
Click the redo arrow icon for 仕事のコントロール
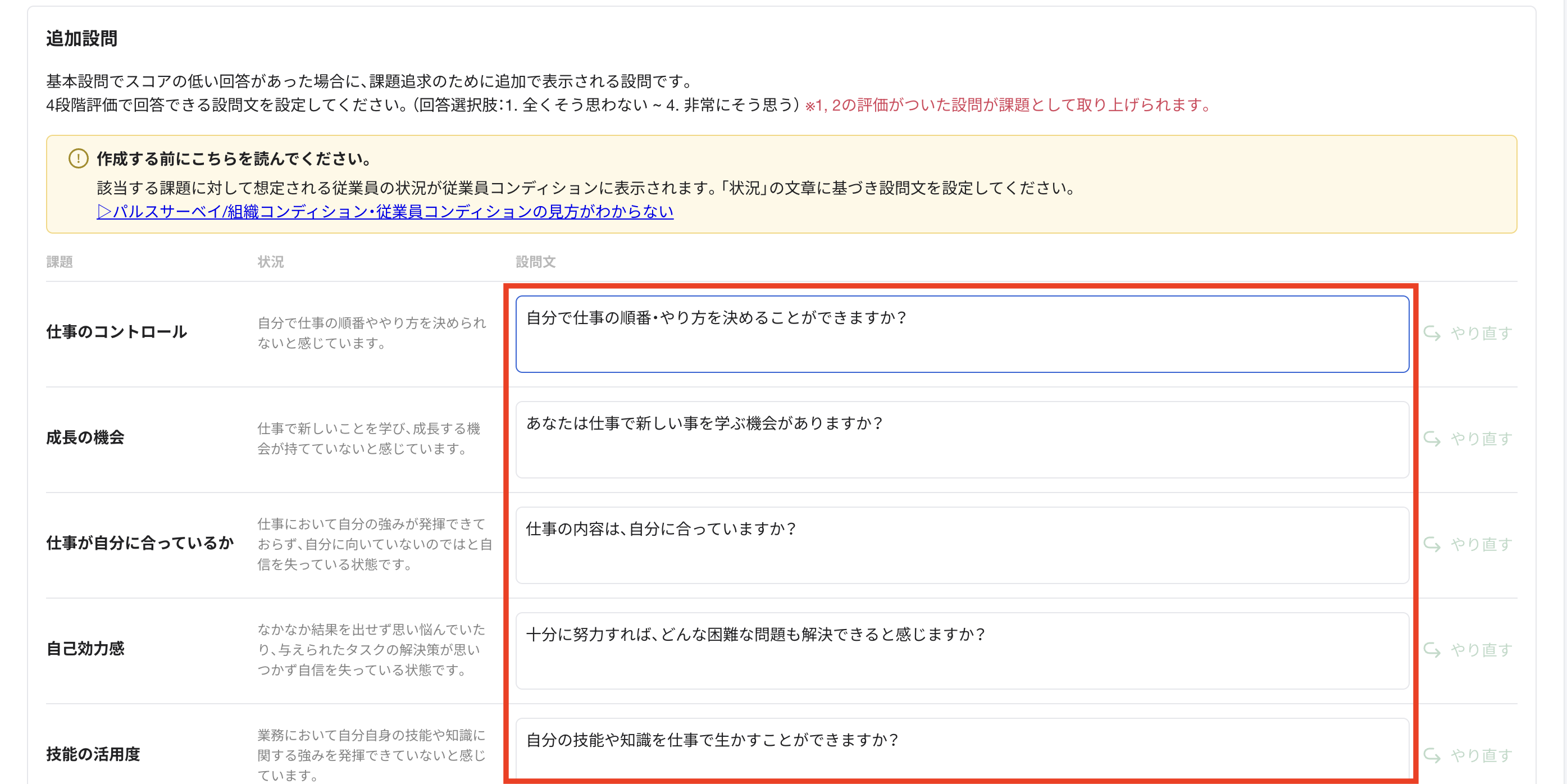click(x=1432, y=333)
